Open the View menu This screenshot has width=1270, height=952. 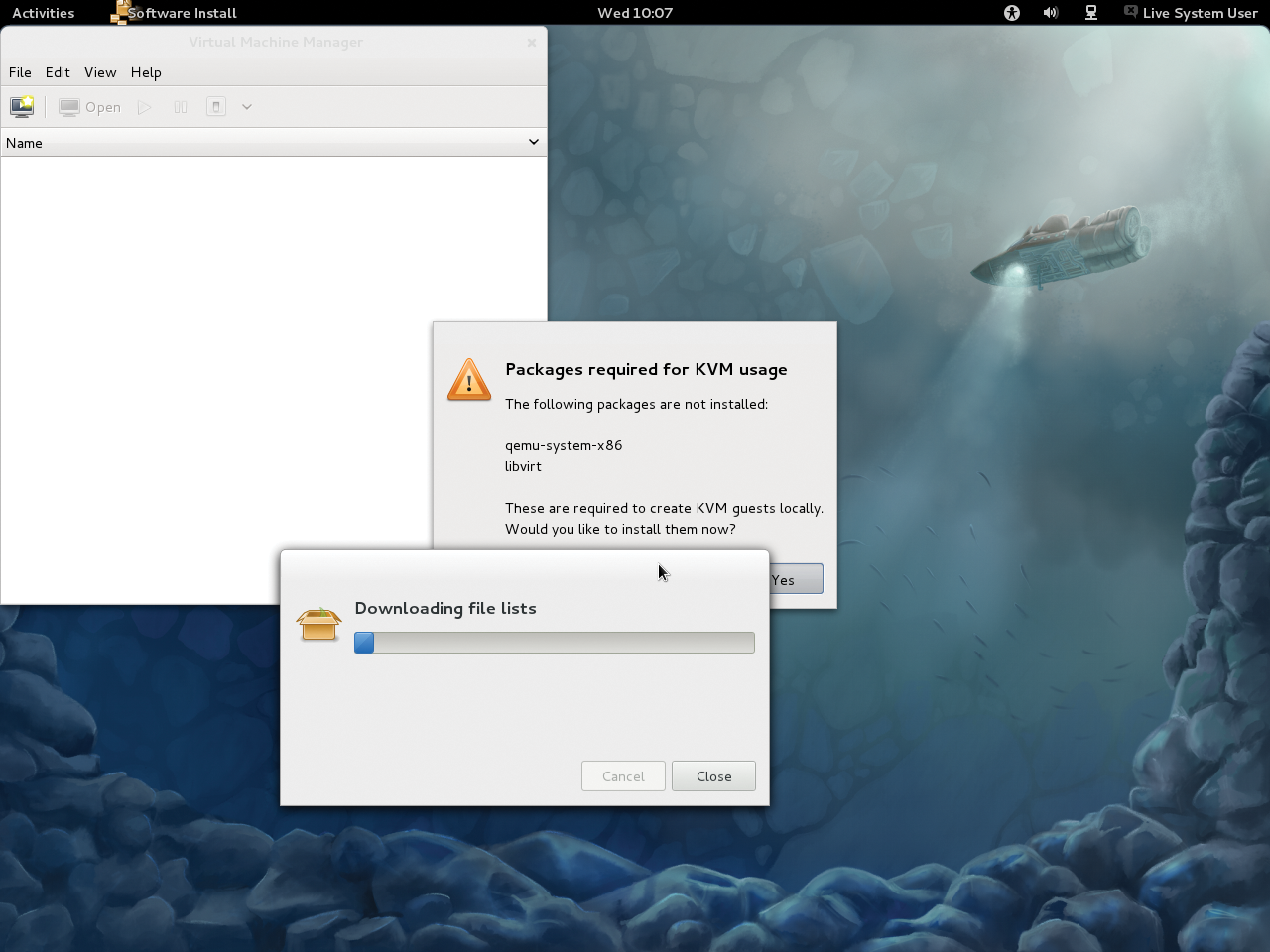pos(100,72)
